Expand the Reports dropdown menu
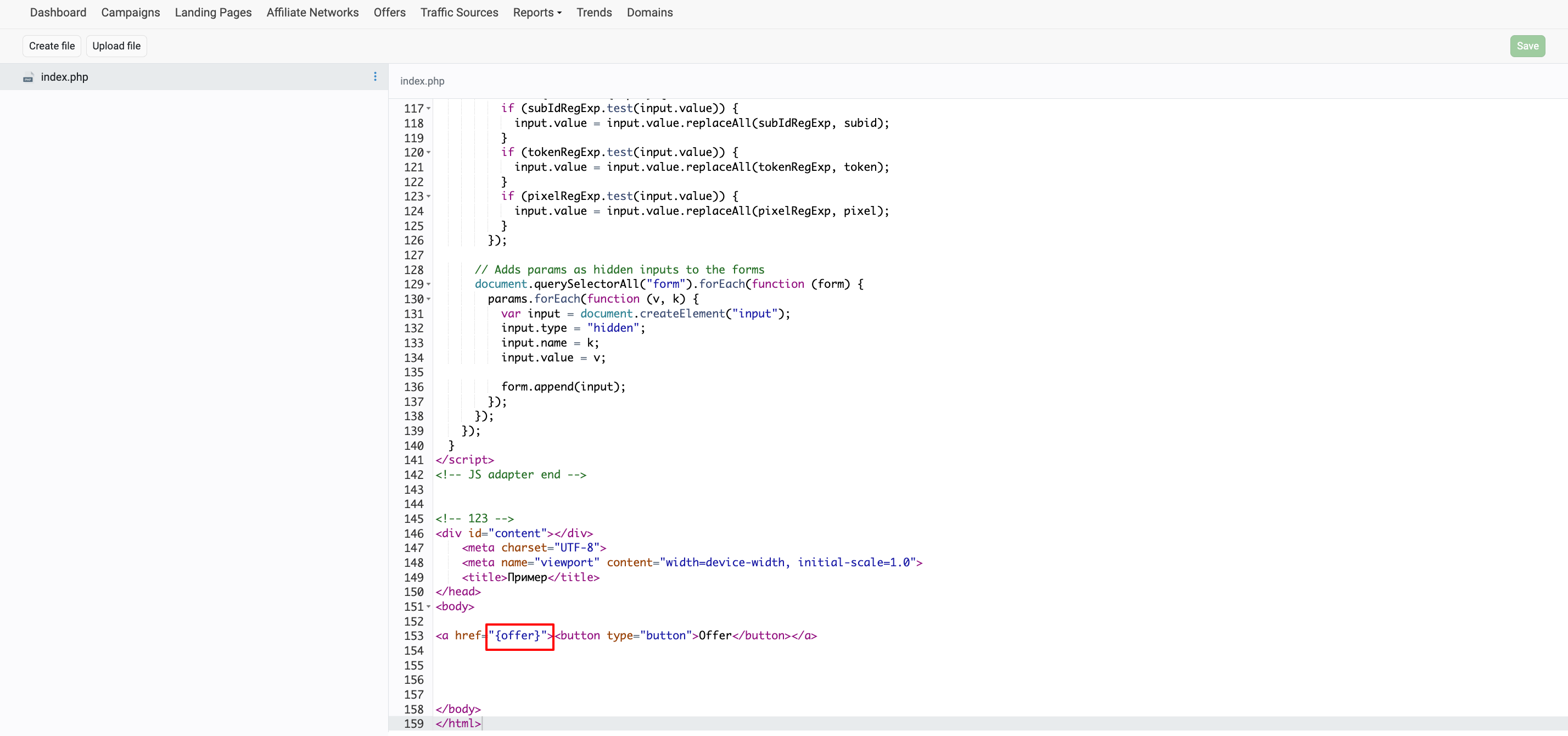 [537, 12]
